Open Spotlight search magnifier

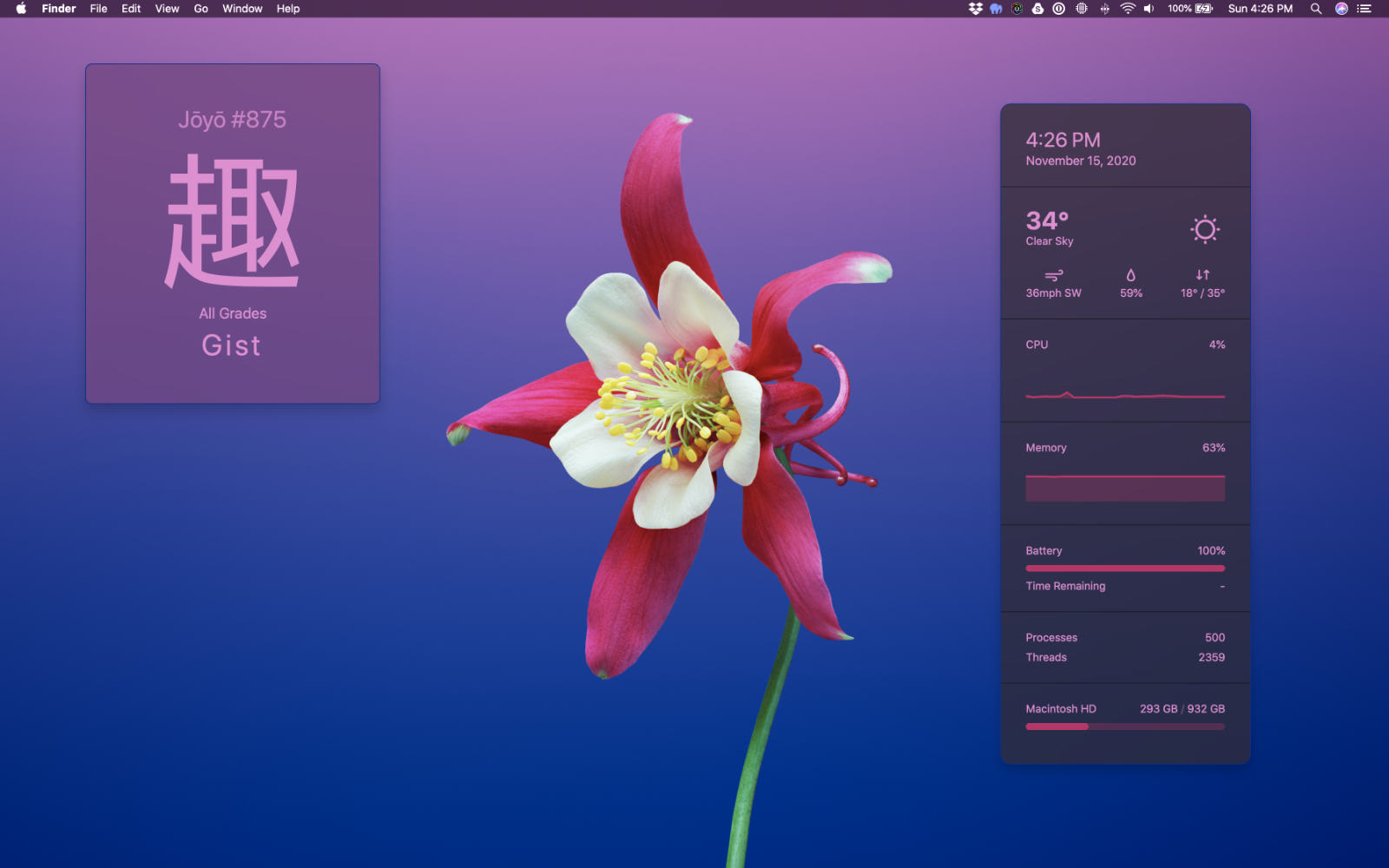click(1316, 9)
